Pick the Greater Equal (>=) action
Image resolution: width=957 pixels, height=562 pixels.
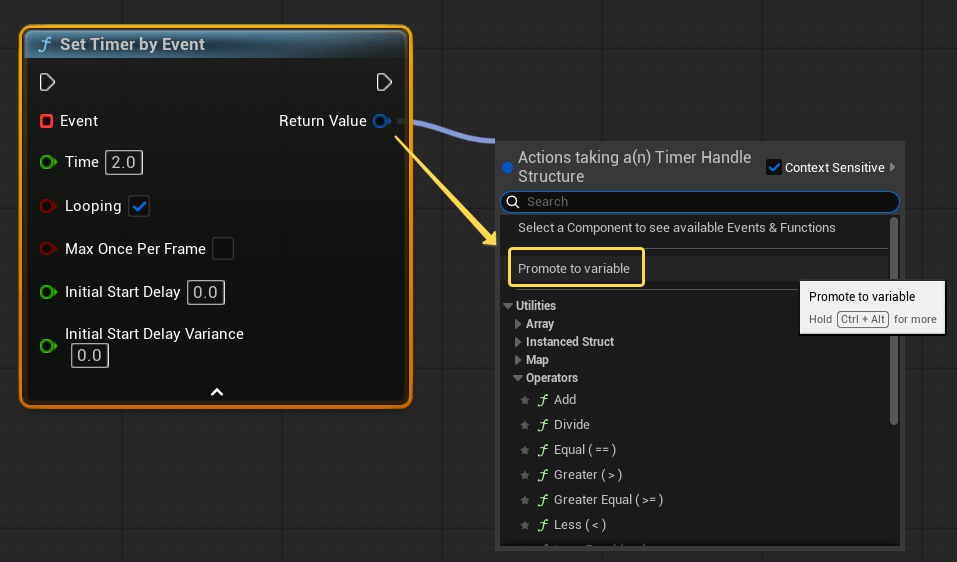pyautogui.click(x=607, y=500)
